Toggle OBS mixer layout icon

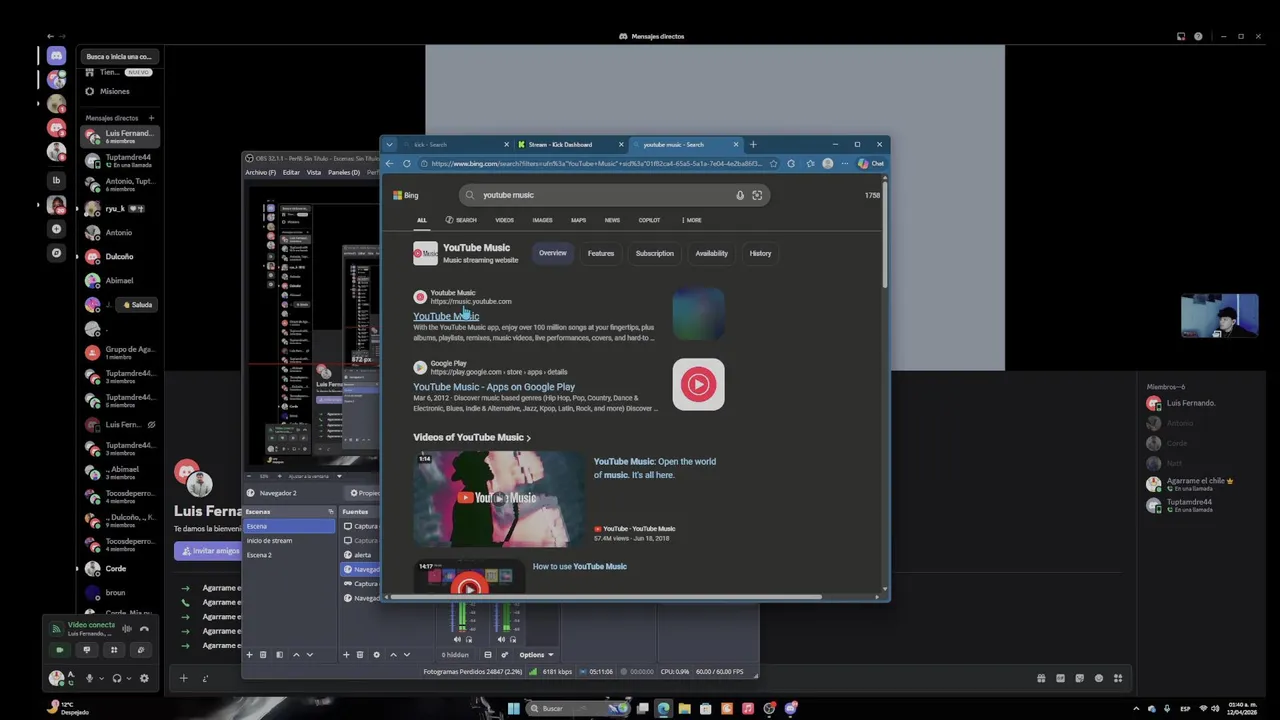click(488, 655)
